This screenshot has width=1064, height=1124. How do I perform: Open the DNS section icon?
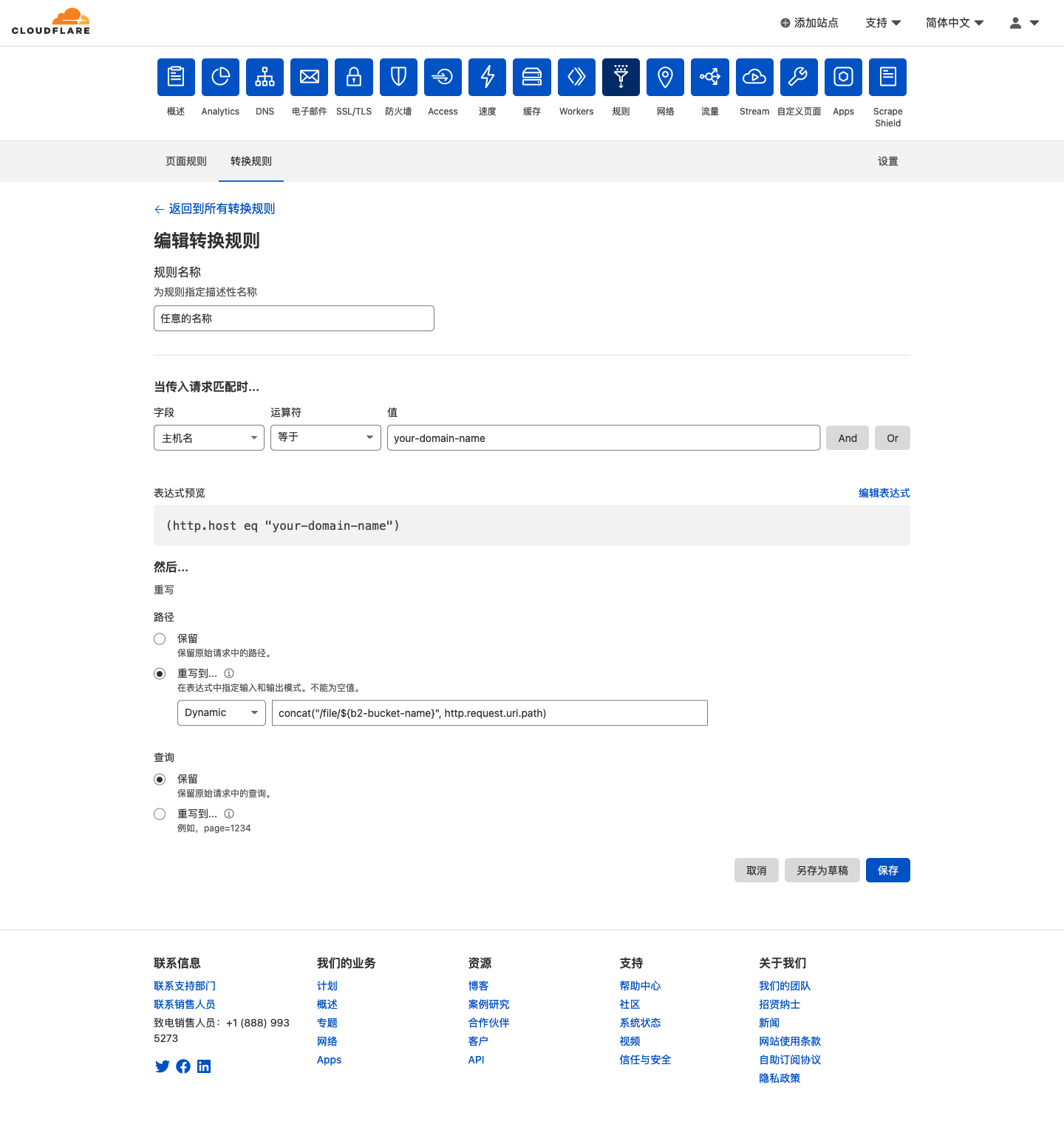265,77
